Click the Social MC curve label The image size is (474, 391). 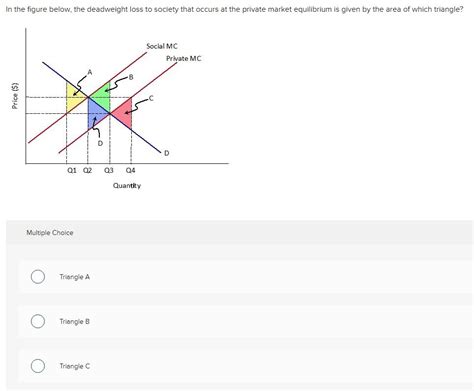click(x=162, y=46)
